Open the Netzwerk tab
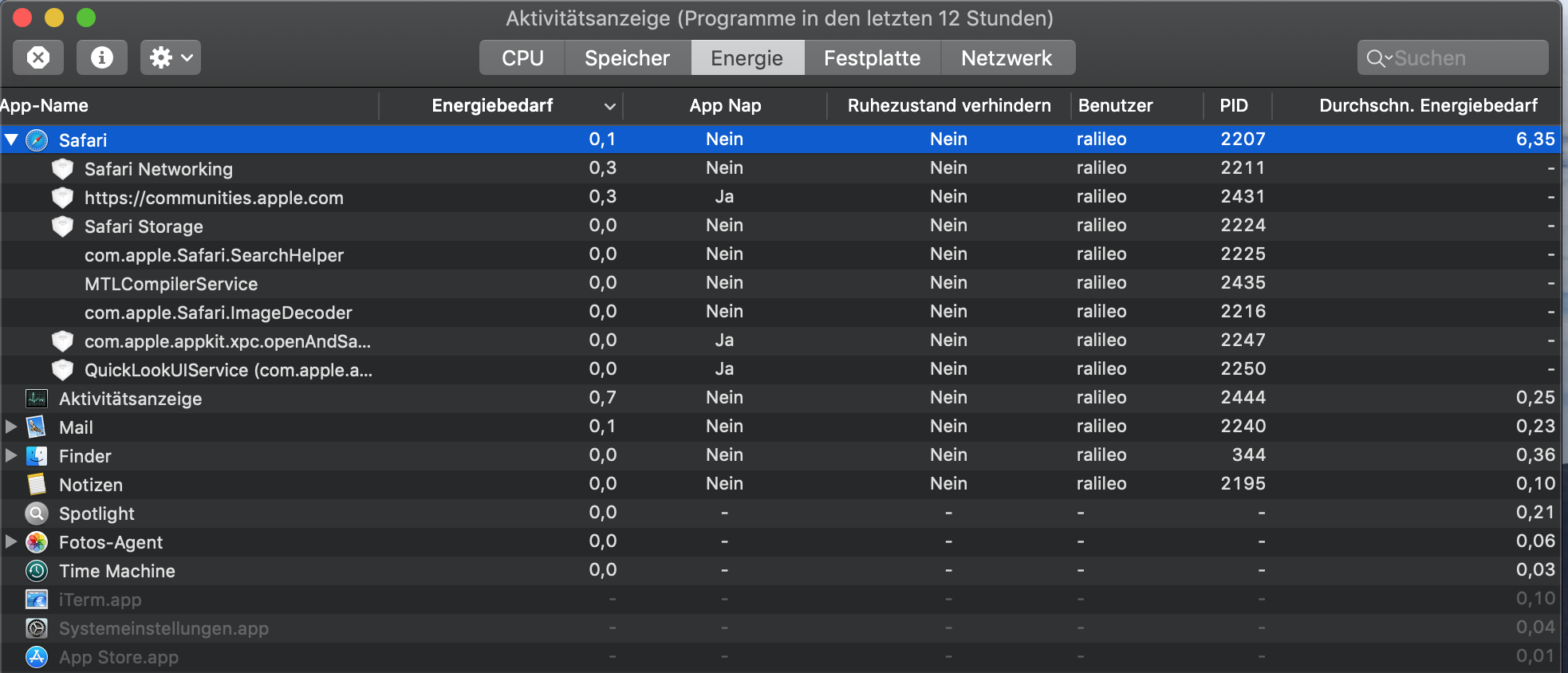This screenshot has height=673, width=1568. pos(1007,58)
